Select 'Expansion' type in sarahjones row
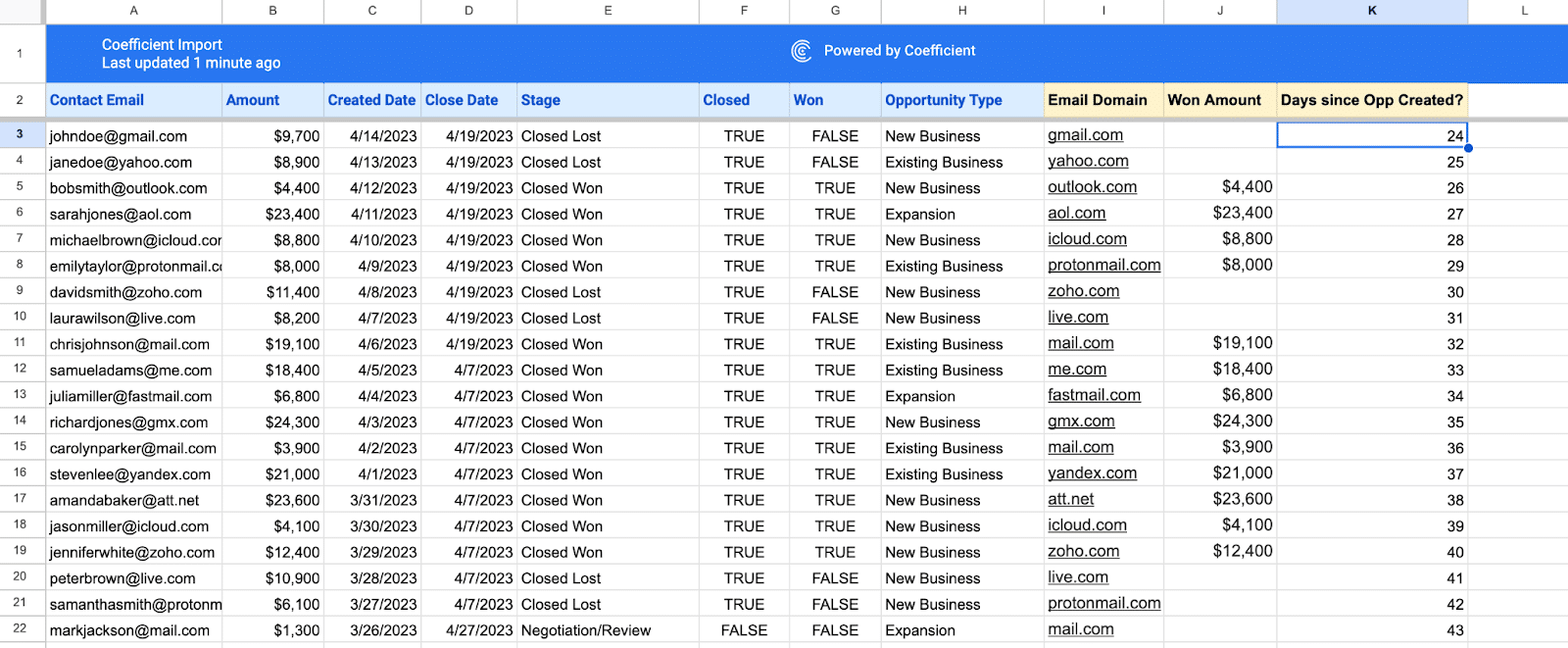Image resolution: width=1568 pixels, height=648 pixels. pyautogui.click(x=962, y=214)
